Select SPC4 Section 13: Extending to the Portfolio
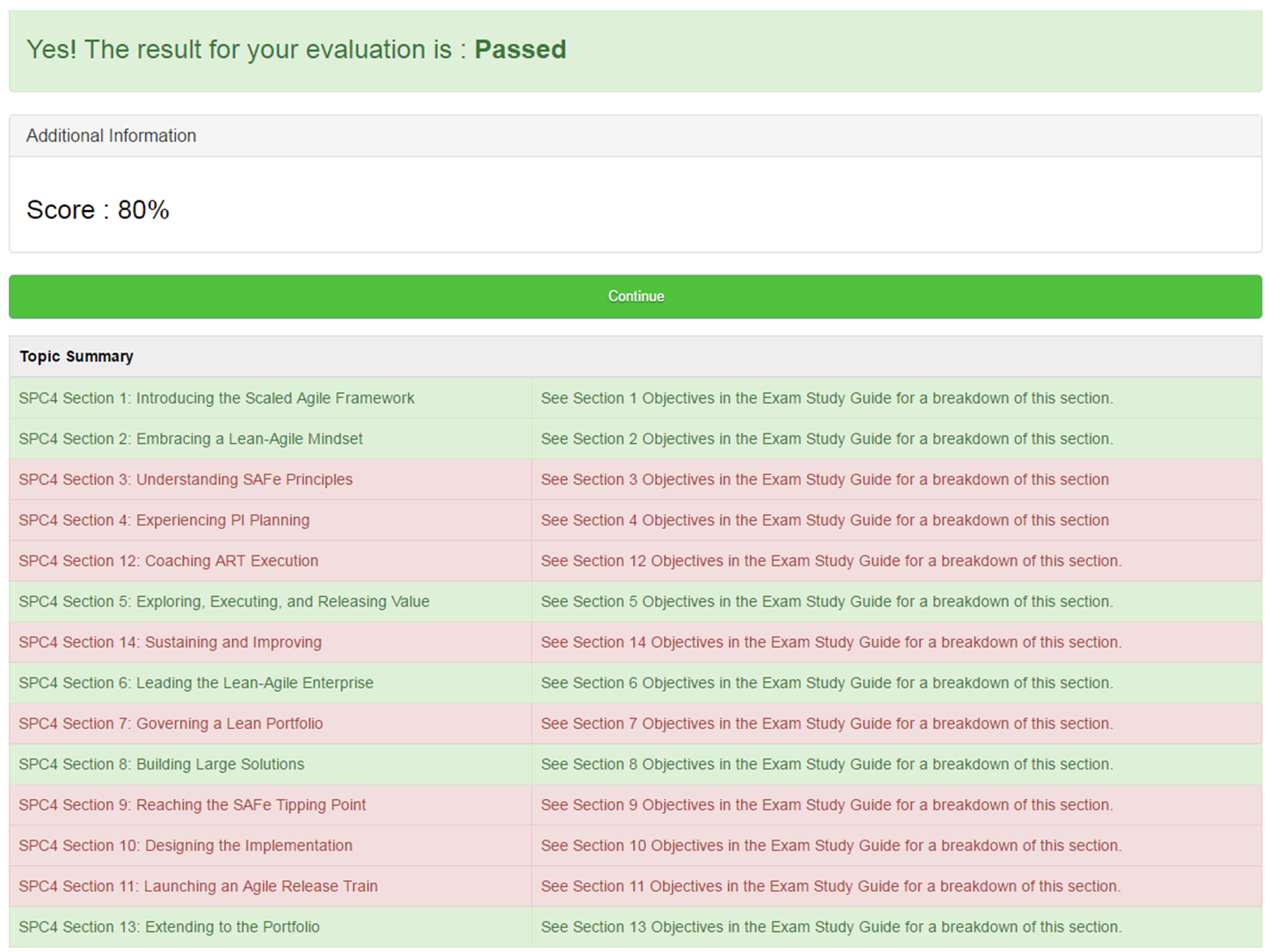The height and width of the screenshot is (952, 1269). [x=170, y=927]
